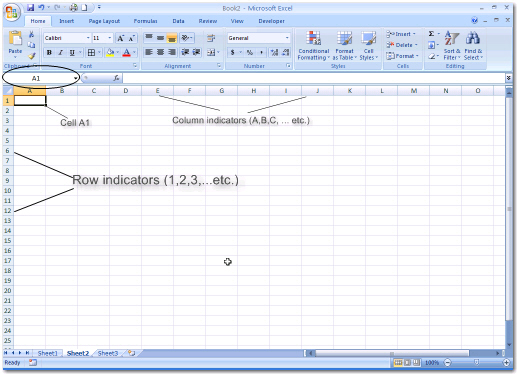Click the AutoSum sigma icon

(x=431, y=34)
